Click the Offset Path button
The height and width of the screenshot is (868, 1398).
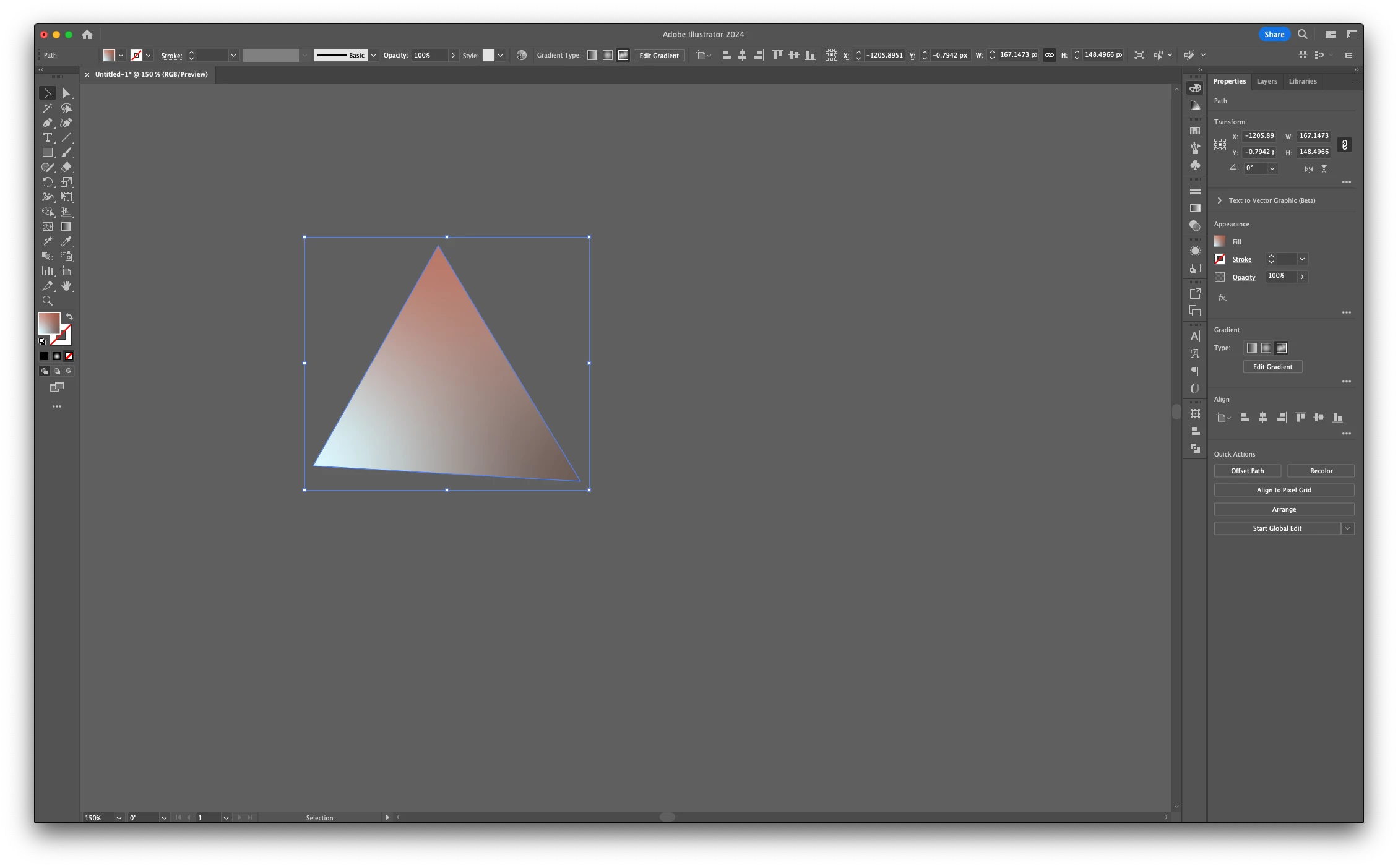click(1247, 471)
